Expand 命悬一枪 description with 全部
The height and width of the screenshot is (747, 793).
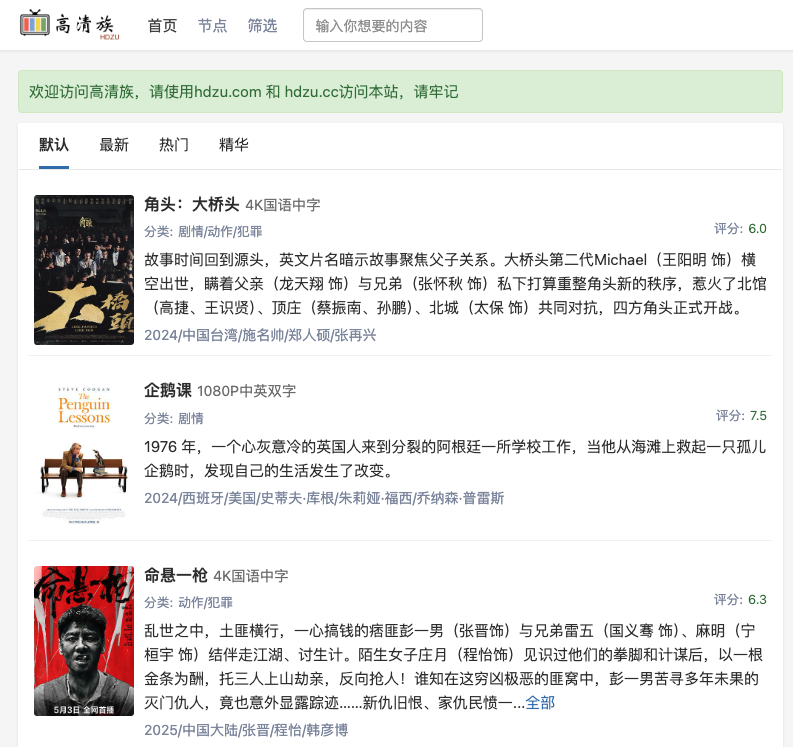click(x=540, y=703)
